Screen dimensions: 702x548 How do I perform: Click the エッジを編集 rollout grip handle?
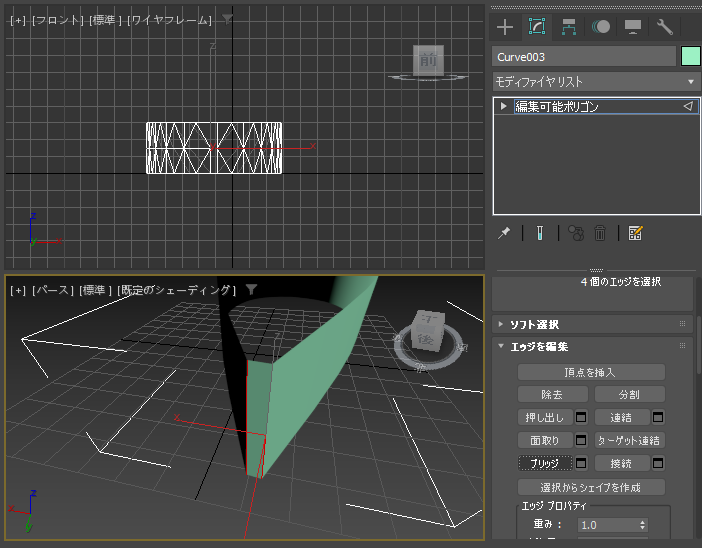click(x=682, y=346)
